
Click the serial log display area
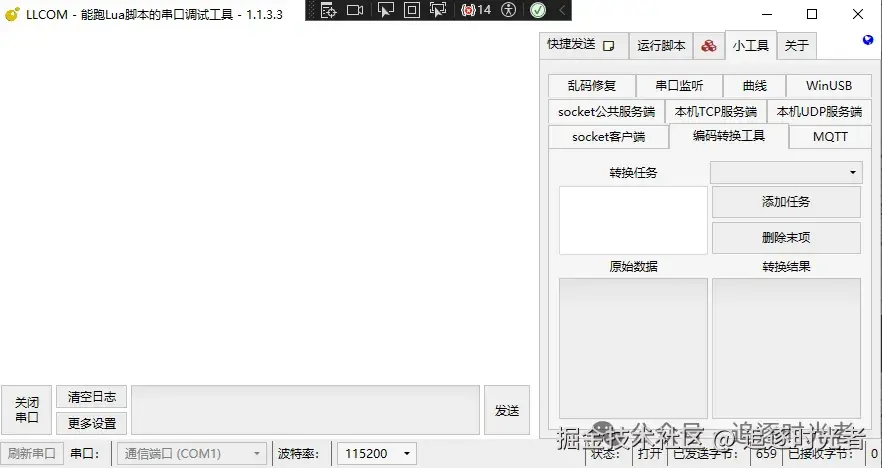coord(268,205)
